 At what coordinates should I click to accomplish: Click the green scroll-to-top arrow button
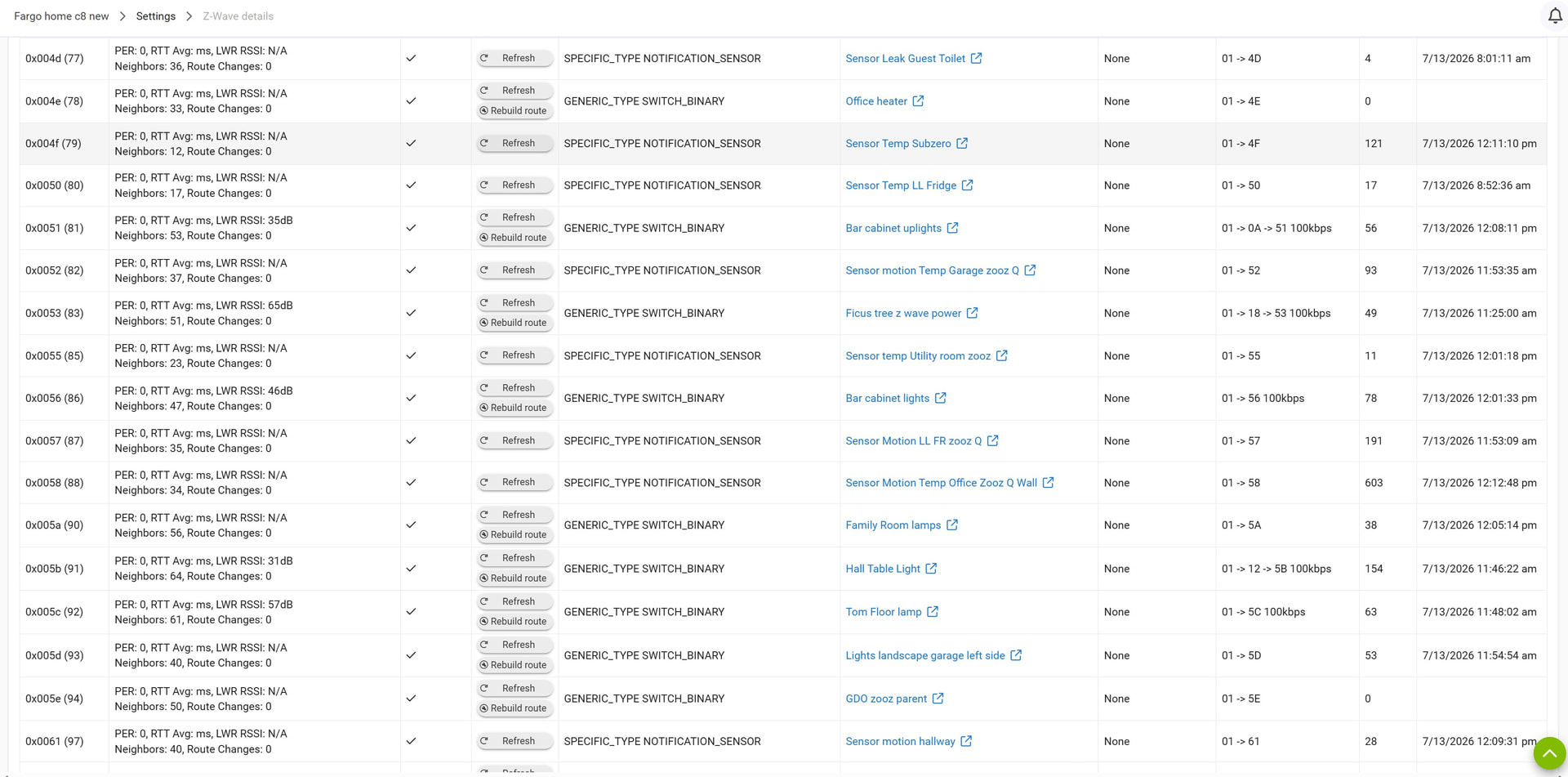pyautogui.click(x=1549, y=753)
